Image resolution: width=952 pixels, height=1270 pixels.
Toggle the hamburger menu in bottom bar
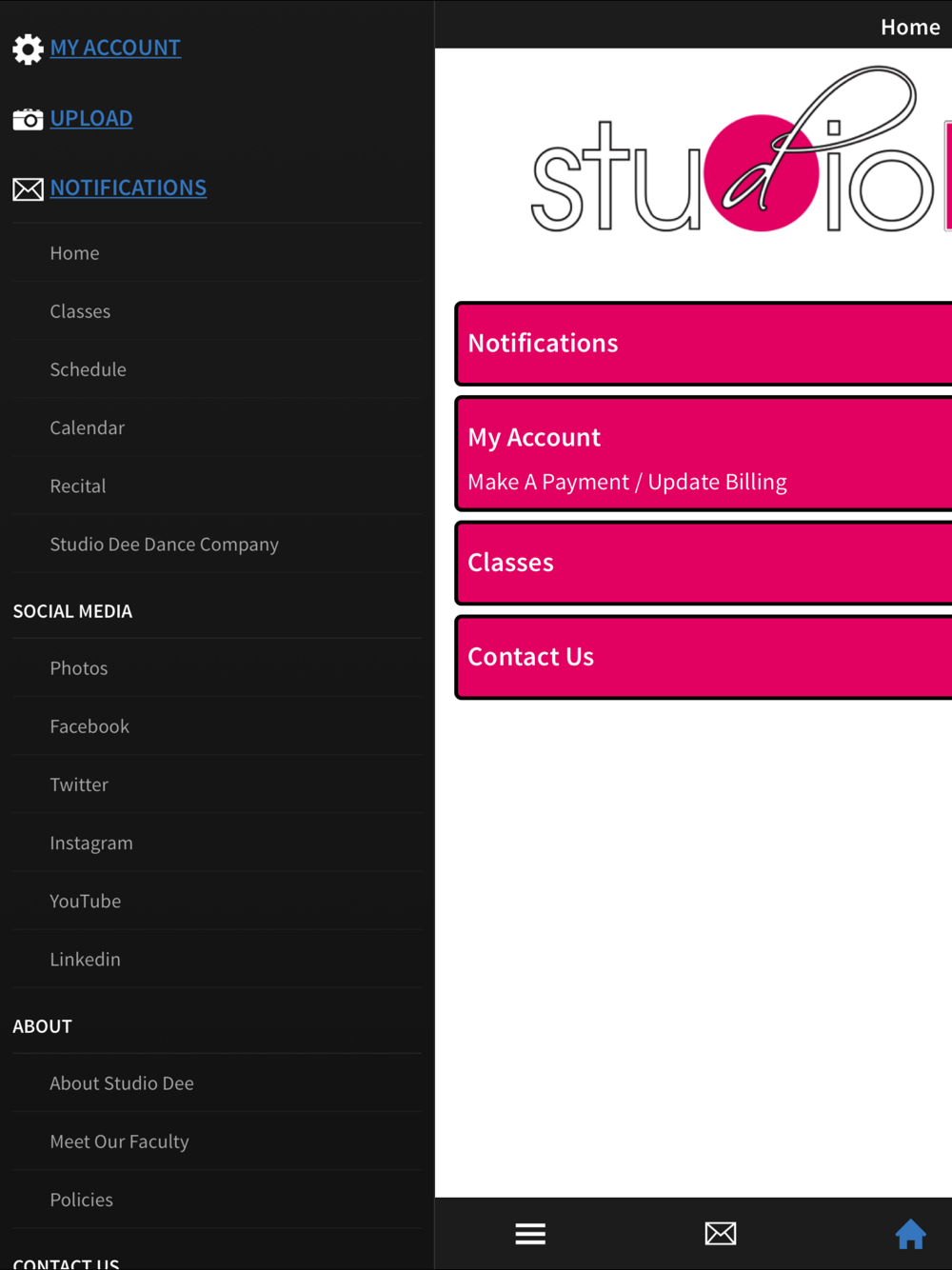click(530, 1234)
